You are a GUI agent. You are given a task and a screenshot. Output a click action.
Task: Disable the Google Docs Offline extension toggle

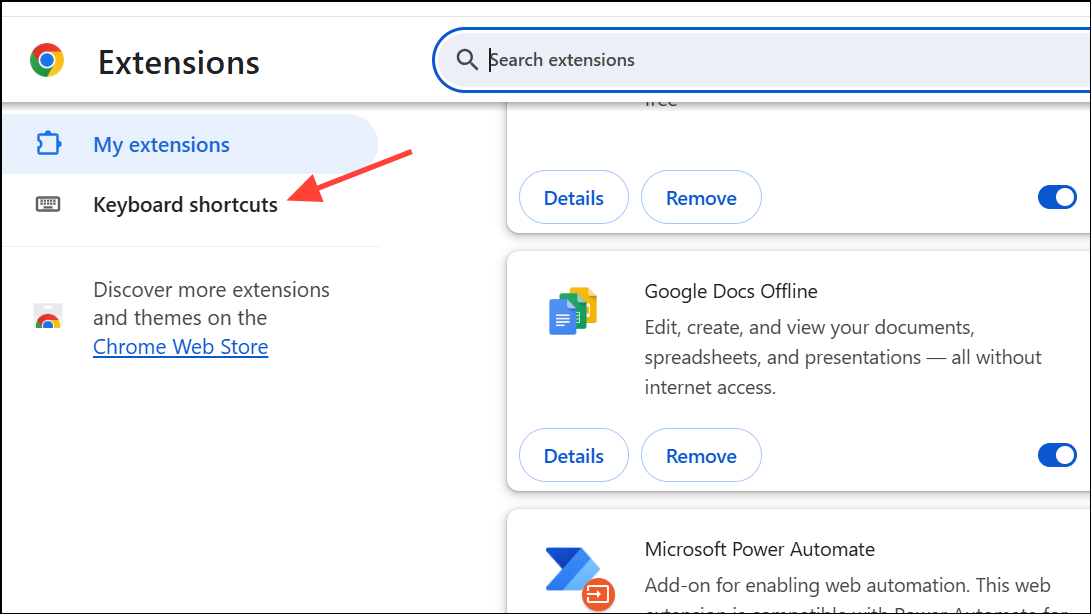click(1056, 455)
